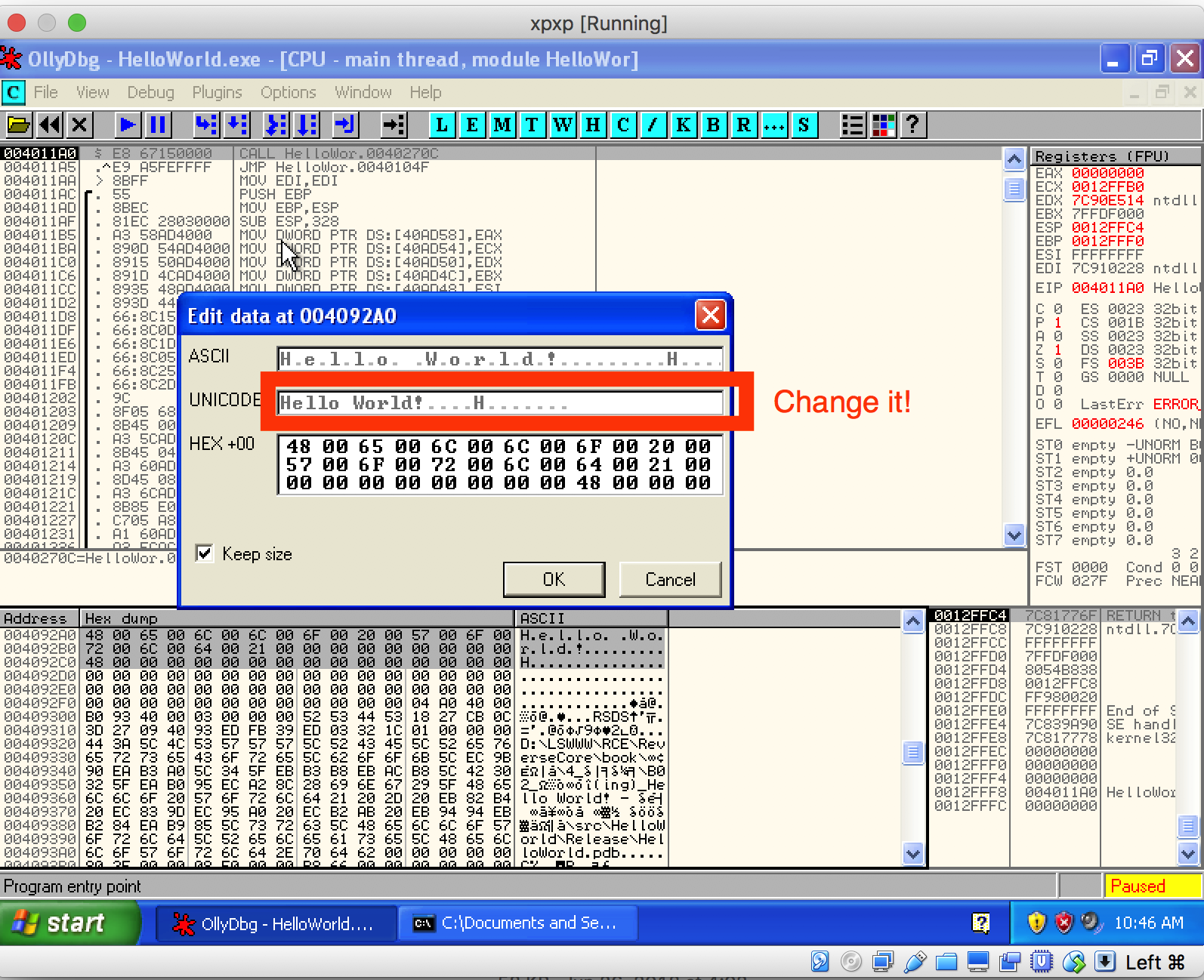Click scroll-down arrow in the disassembly pane
Viewport: 1204px width, 980px height.
1014,535
